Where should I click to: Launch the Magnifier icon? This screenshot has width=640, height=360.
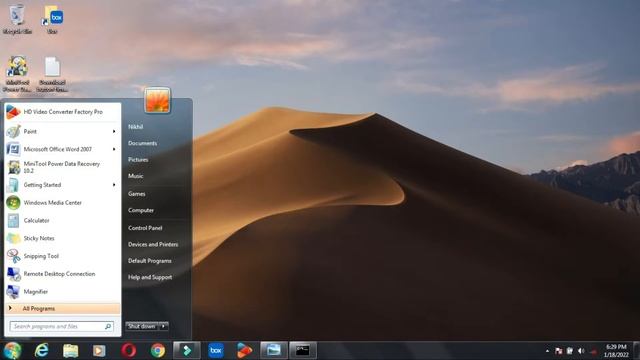tap(13, 291)
